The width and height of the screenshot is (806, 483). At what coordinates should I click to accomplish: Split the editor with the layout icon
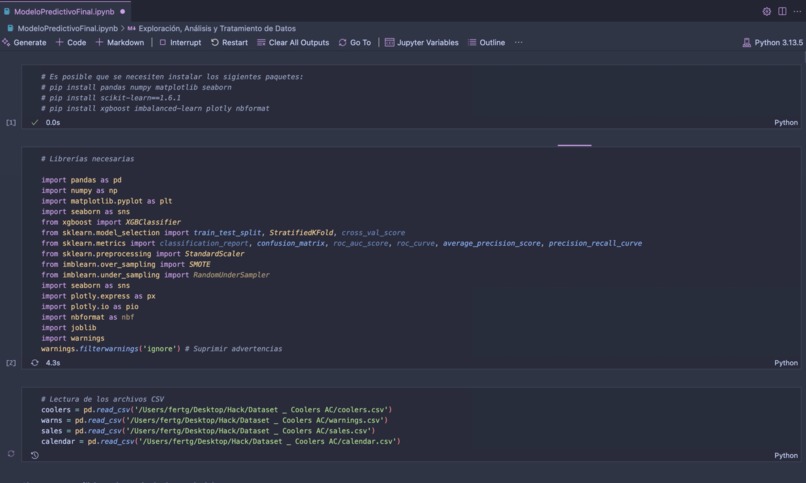click(x=782, y=11)
